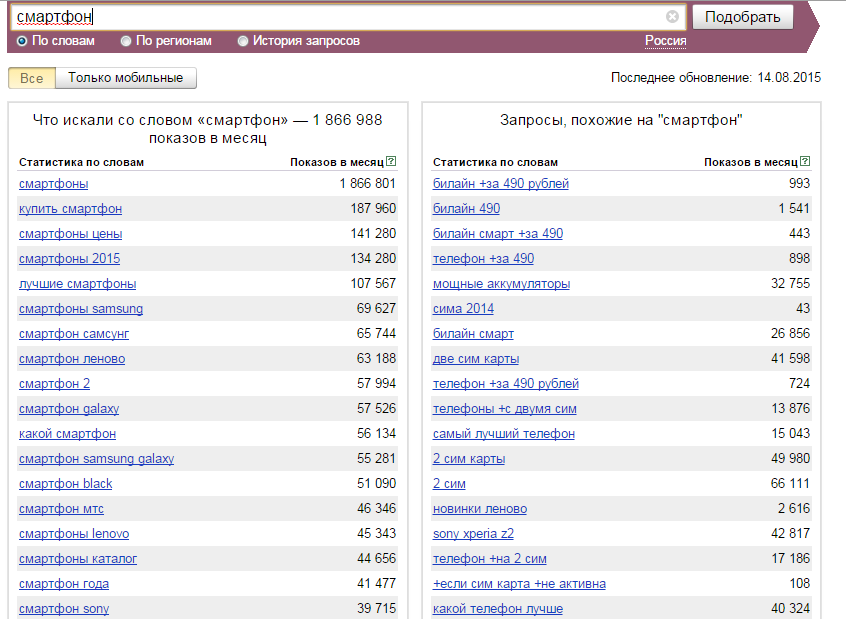Click the left 'Статистика по словам' column header

(x=81, y=162)
